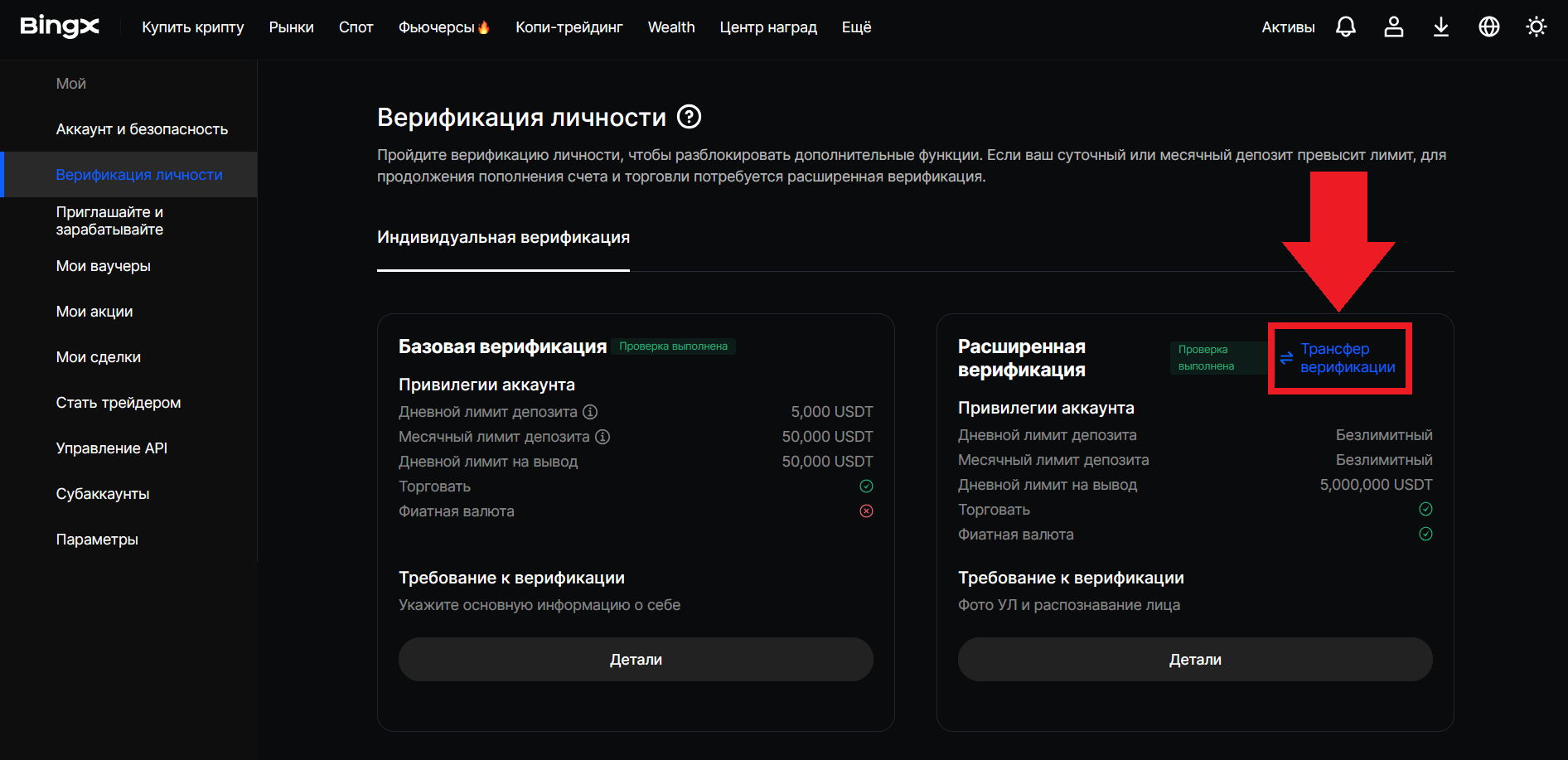
Task: Open Активы in top bar
Action: [x=1288, y=27]
